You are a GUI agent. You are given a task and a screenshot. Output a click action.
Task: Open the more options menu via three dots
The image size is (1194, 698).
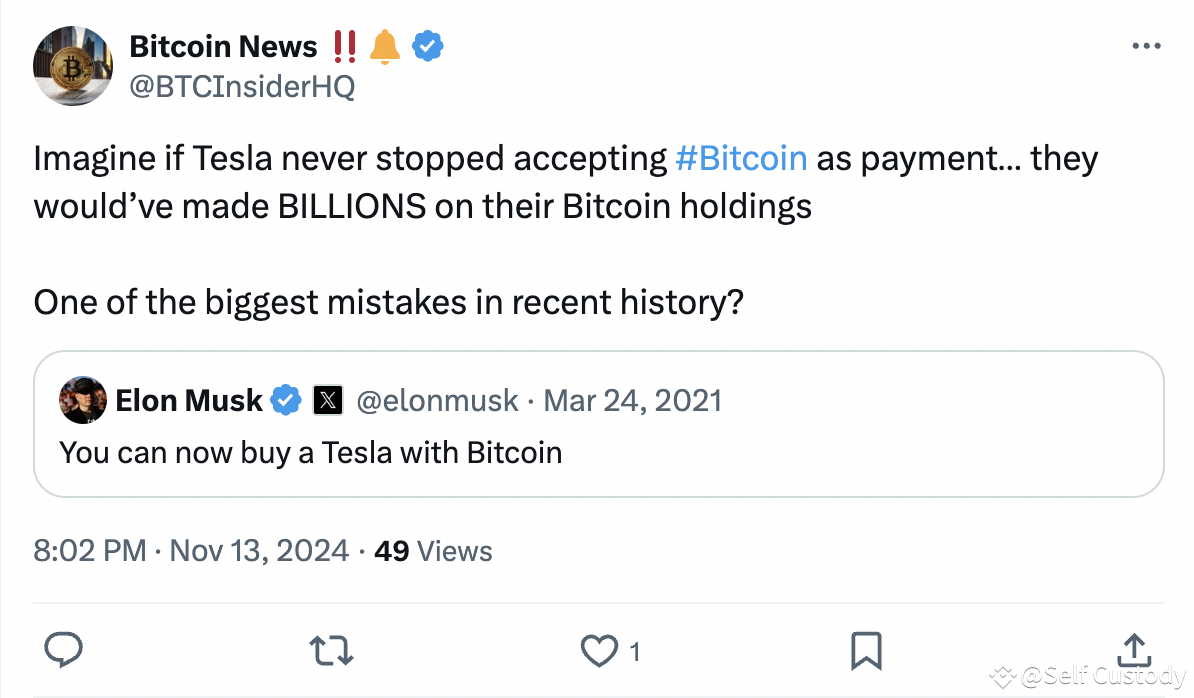1146,45
